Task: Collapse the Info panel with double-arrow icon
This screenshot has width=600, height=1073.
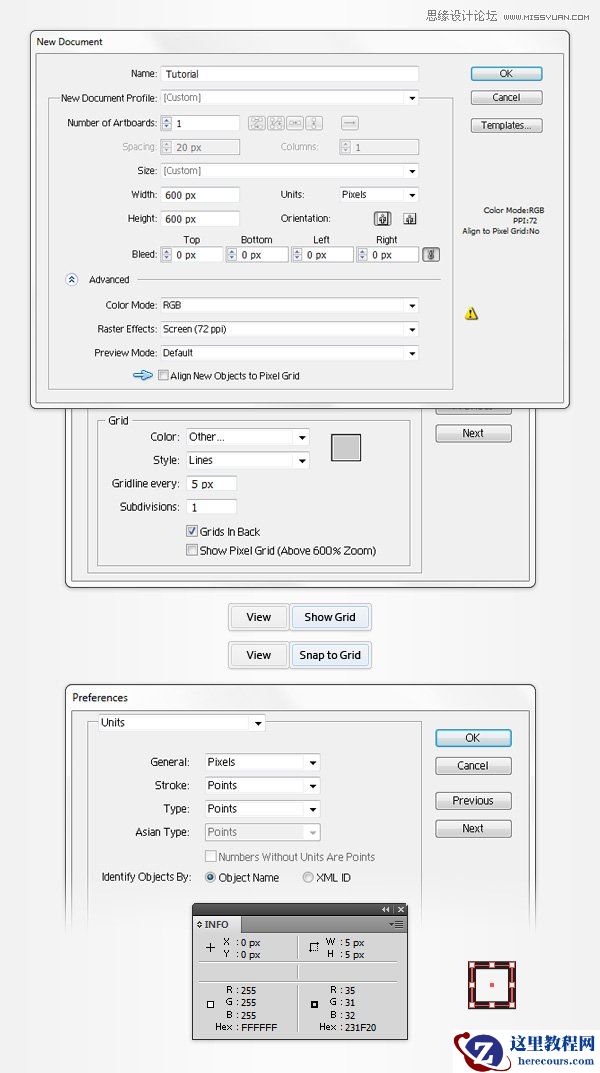Action: point(386,909)
